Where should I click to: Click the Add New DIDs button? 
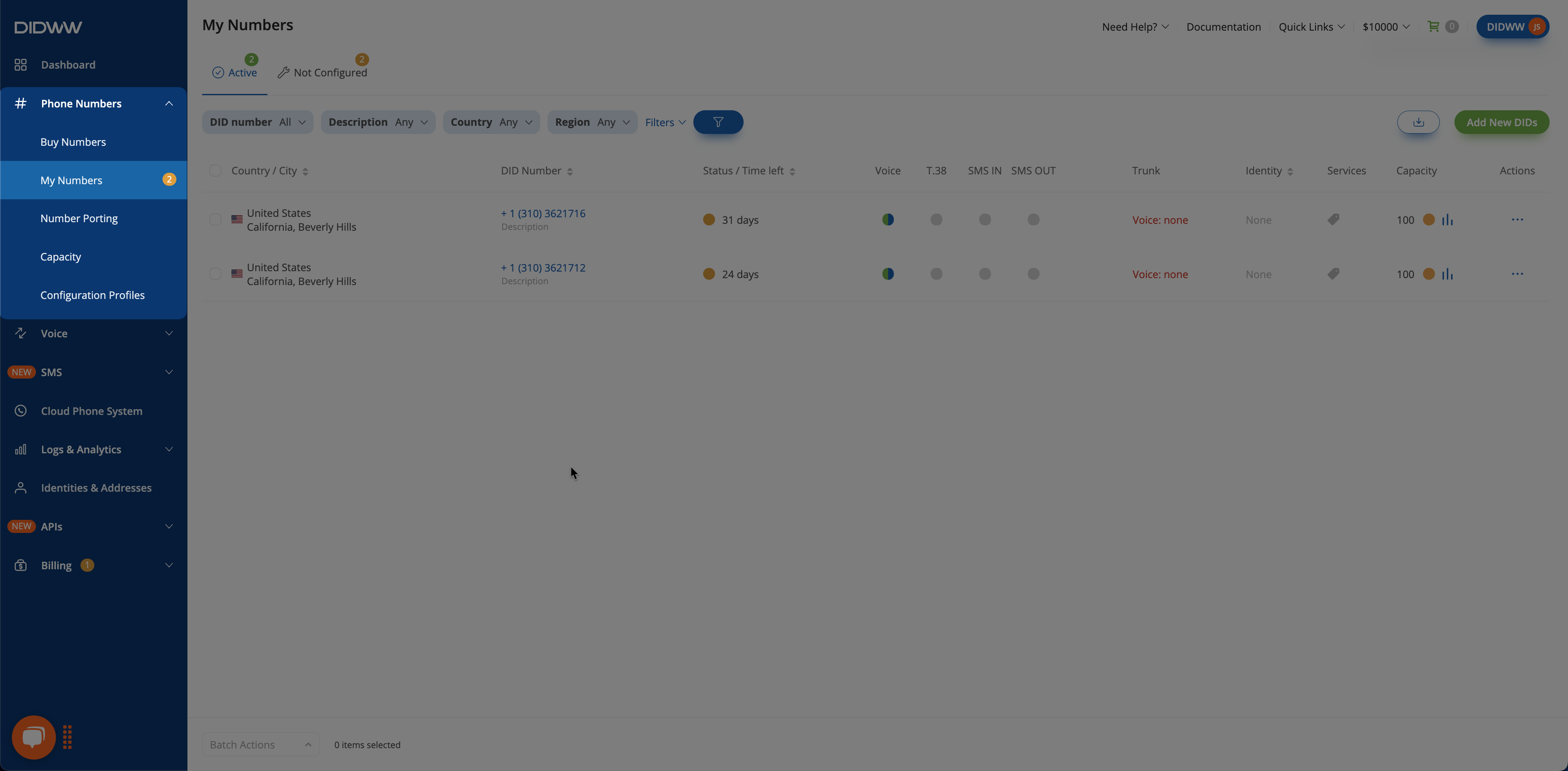(x=1501, y=123)
